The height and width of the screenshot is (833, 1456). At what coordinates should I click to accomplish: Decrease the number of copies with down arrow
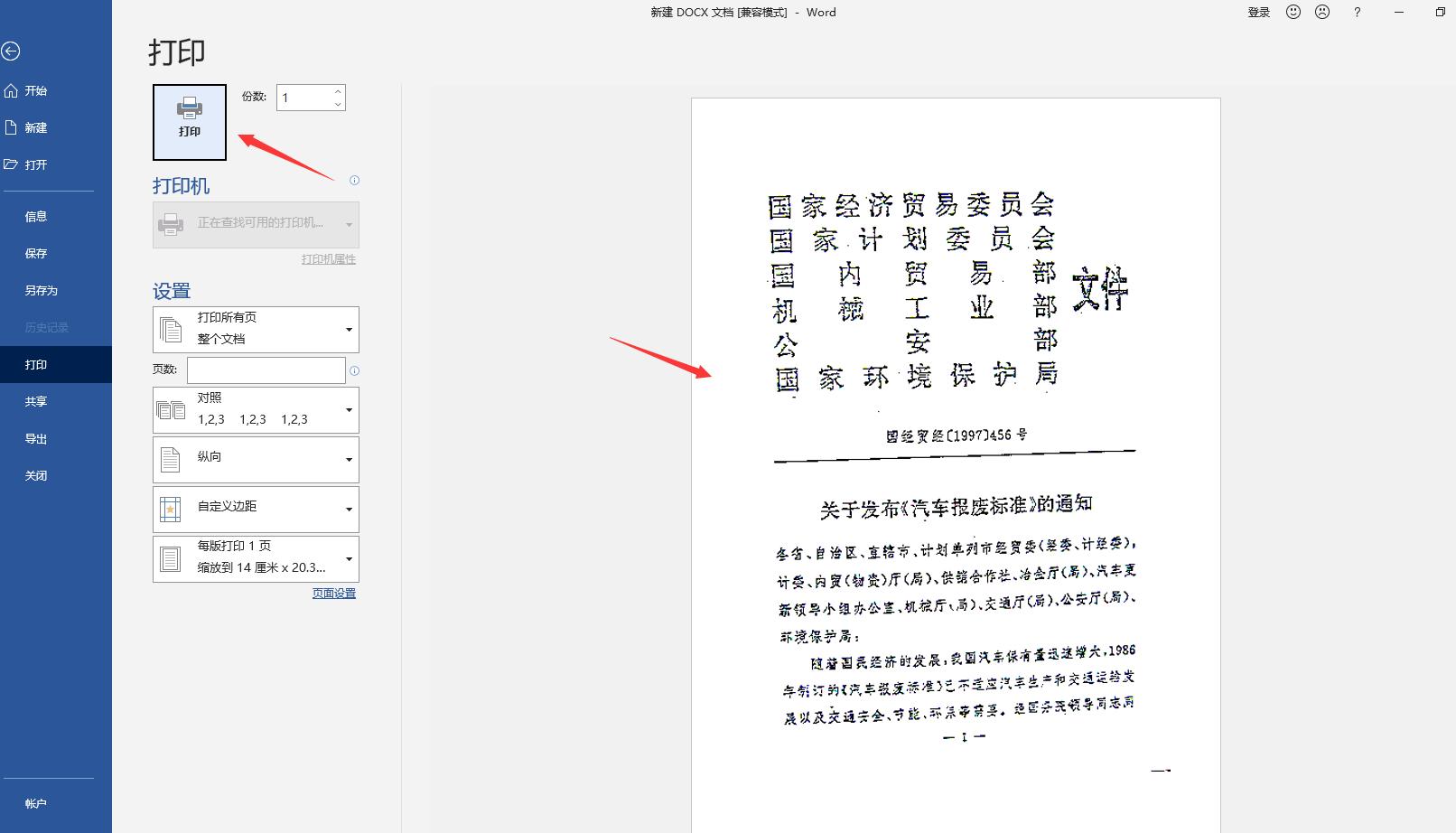(338, 104)
